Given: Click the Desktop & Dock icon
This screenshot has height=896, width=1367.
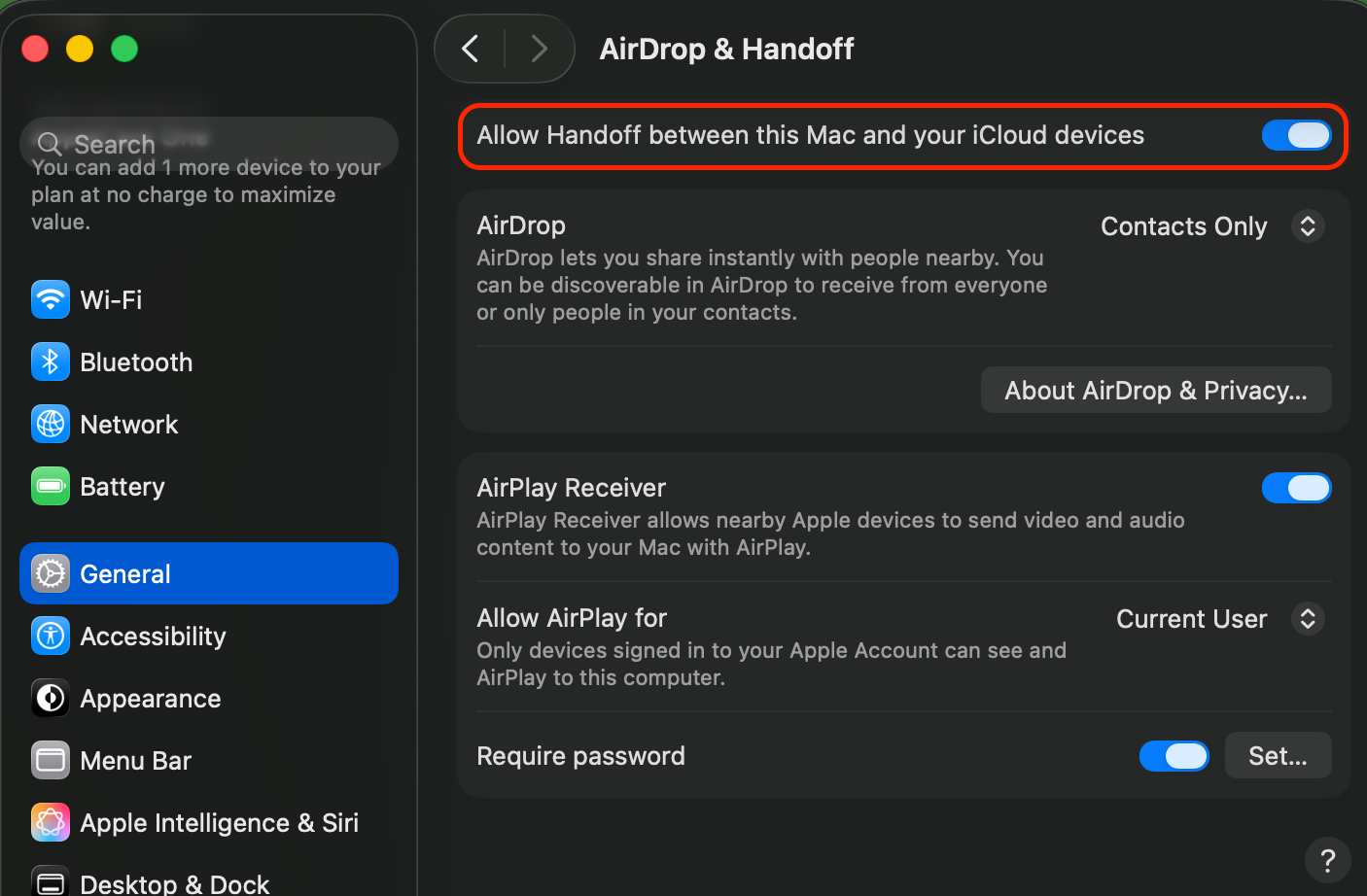Looking at the screenshot, I should pos(51,880).
